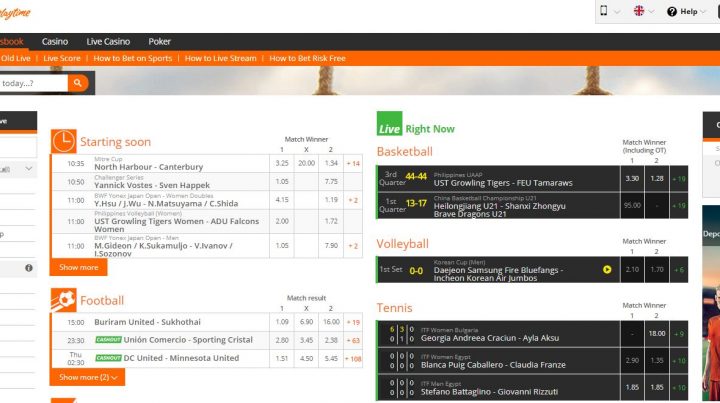This screenshot has height=403, width=720.
Task: Select odds 2.80 for Unión Comercio
Action: pos(282,340)
